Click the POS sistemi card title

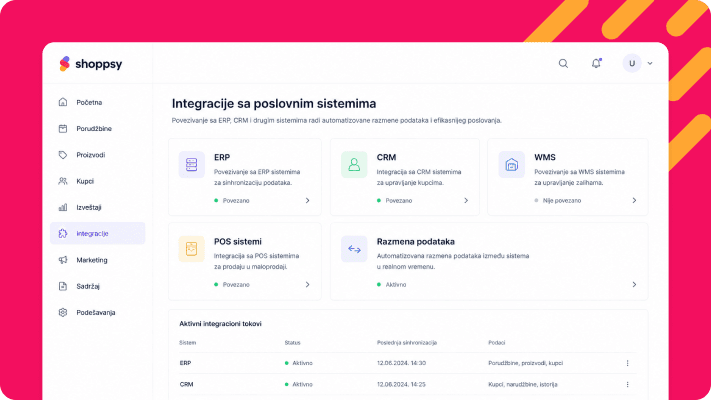point(238,242)
